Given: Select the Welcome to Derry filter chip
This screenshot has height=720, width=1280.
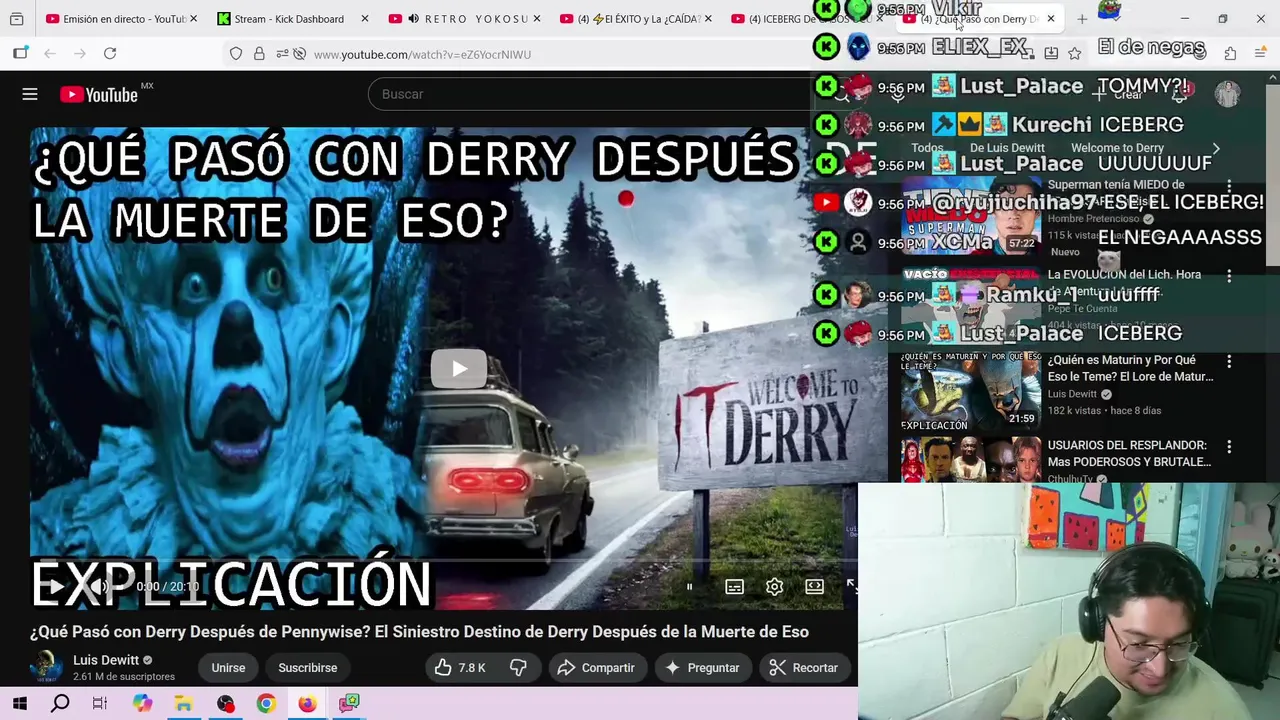Looking at the screenshot, I should [1117, 148].
